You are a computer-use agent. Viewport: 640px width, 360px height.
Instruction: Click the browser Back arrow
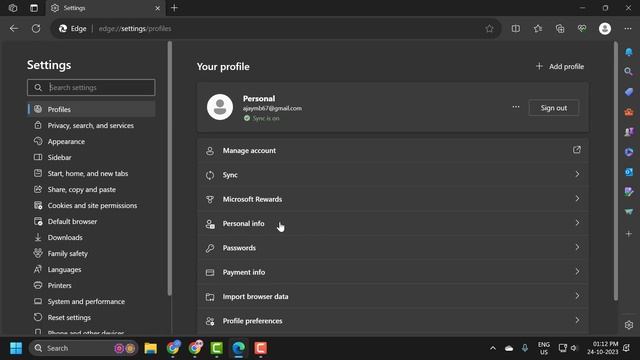14,29
